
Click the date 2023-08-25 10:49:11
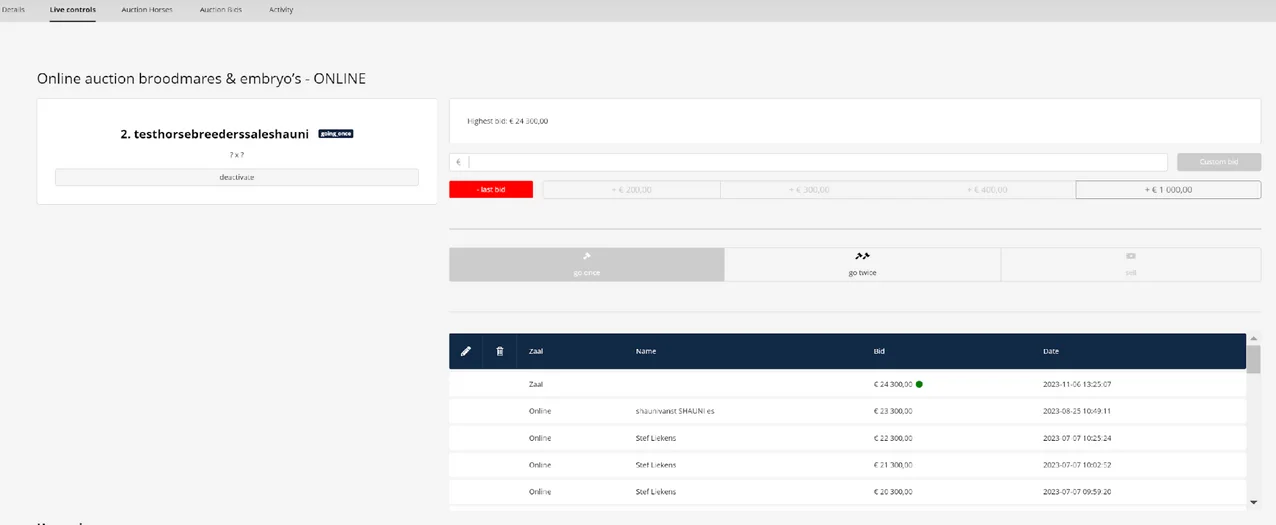pos(1077,411)
